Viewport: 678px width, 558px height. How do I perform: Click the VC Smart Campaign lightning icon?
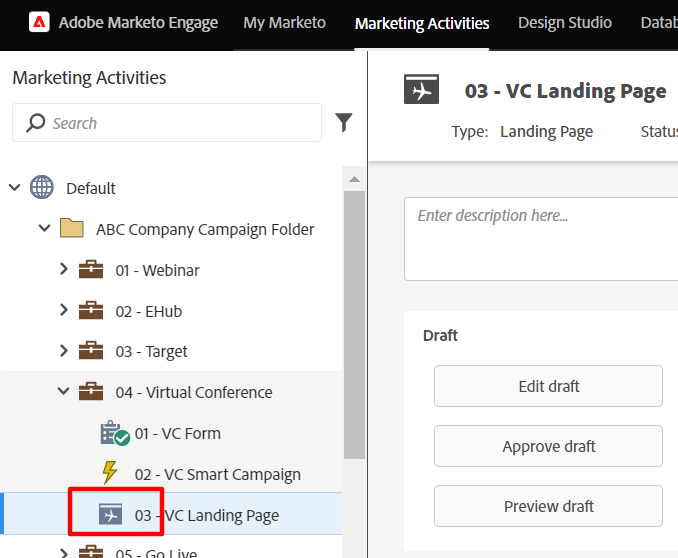(x=110, y=473)
